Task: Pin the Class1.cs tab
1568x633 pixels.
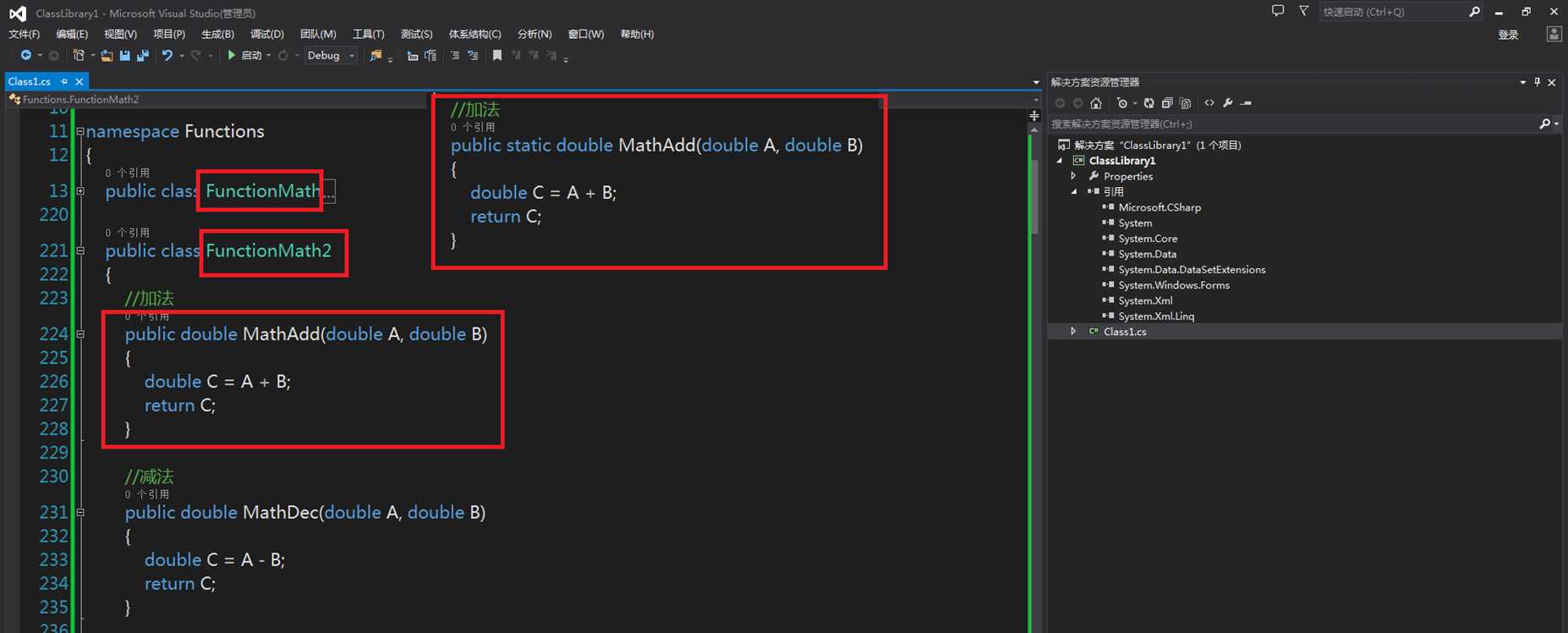Action: [x=64, y=81]
